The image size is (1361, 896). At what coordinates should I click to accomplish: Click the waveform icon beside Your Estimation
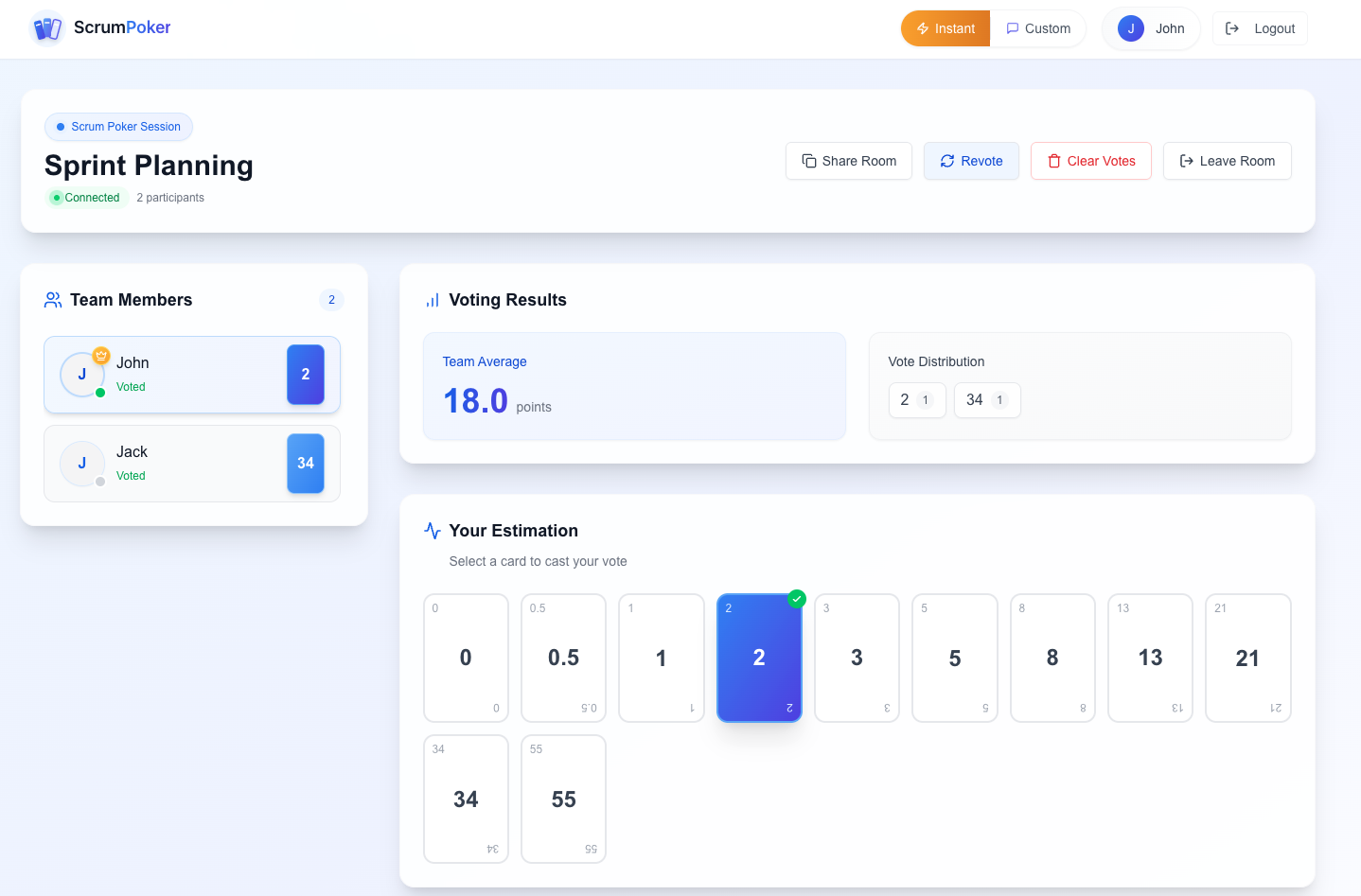(433, 531)
